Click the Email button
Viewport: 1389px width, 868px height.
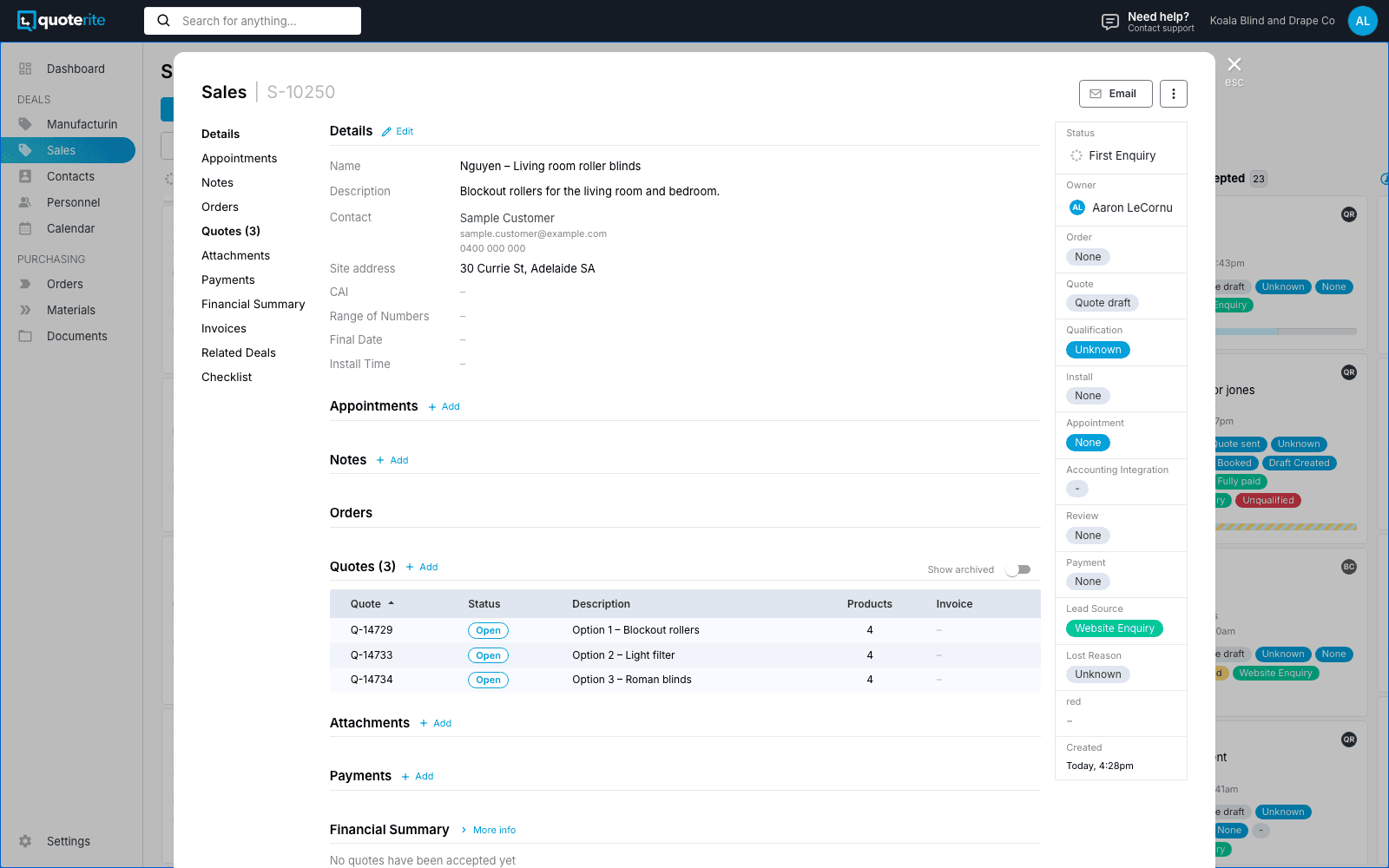click(1116, 94)
